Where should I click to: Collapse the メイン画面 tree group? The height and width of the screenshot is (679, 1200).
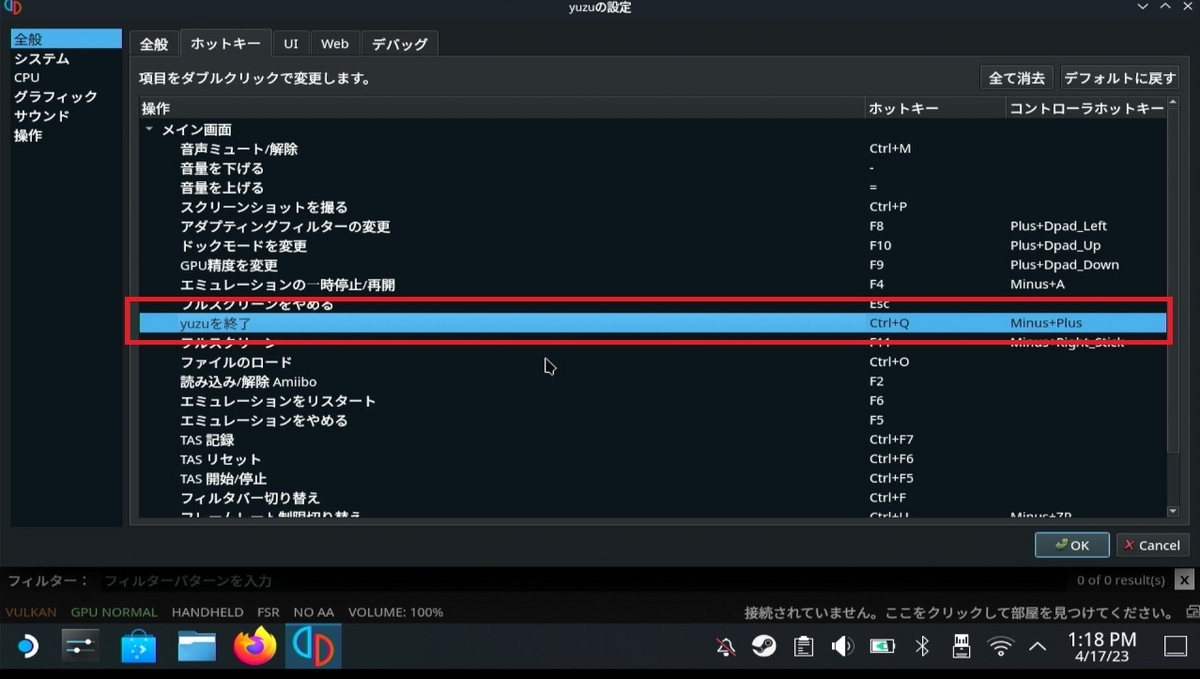(149, 129)
